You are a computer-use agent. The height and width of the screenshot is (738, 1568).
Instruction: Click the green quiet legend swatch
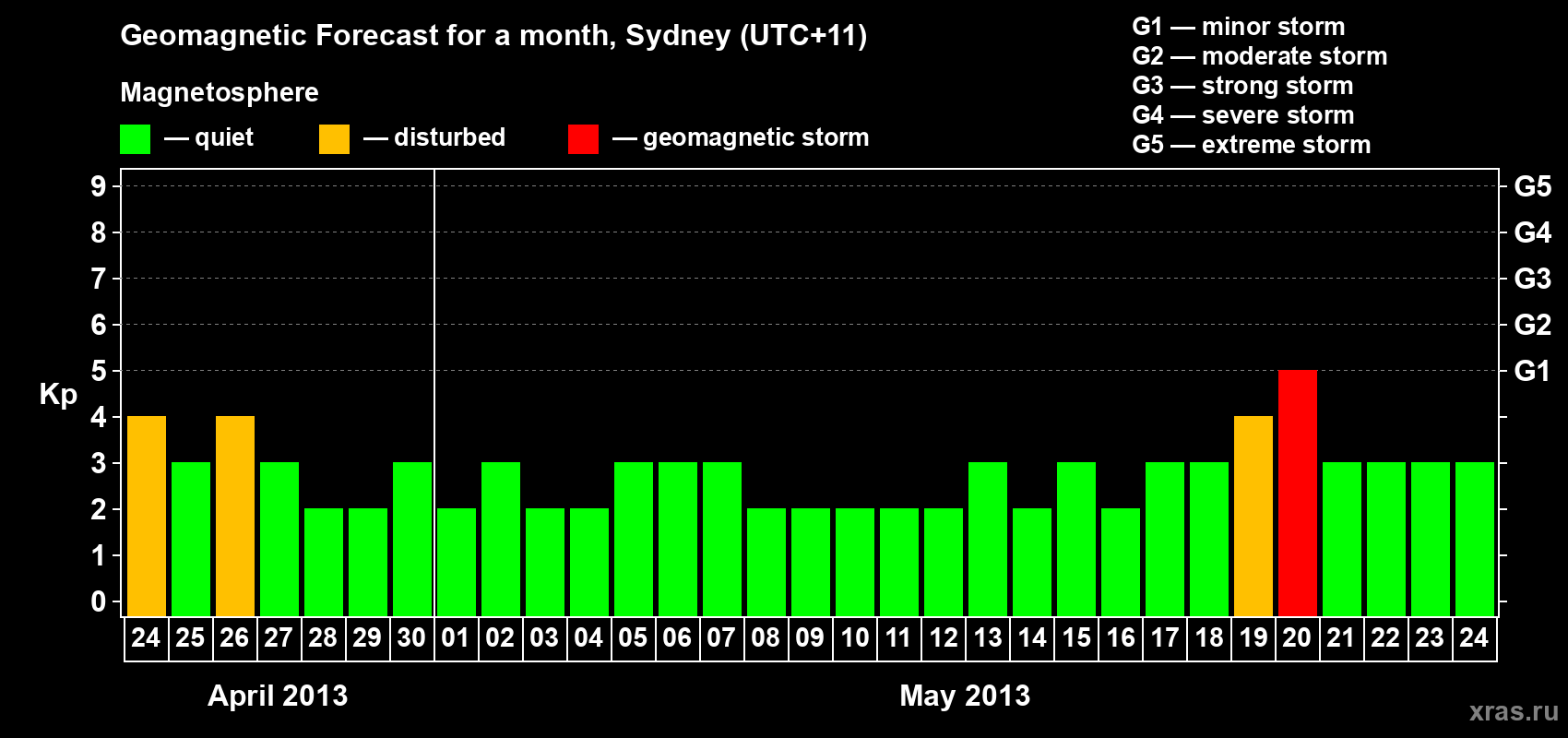coord(135,139)
